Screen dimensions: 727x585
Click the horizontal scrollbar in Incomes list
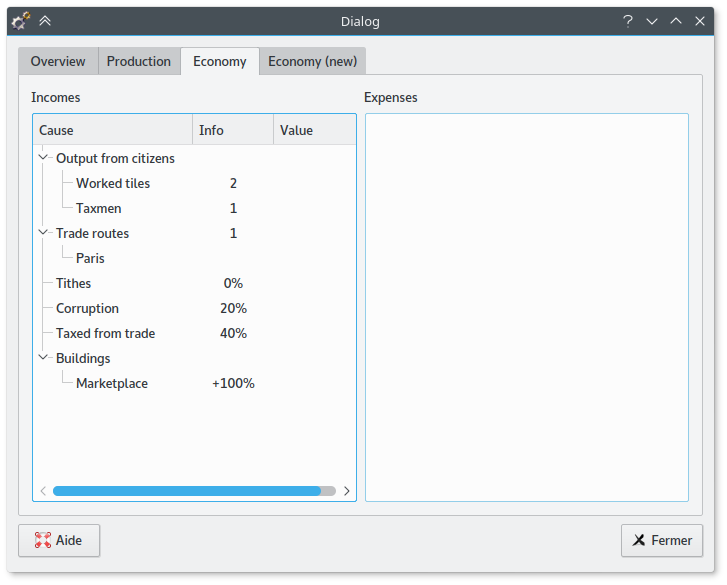[x=187, y=491]
